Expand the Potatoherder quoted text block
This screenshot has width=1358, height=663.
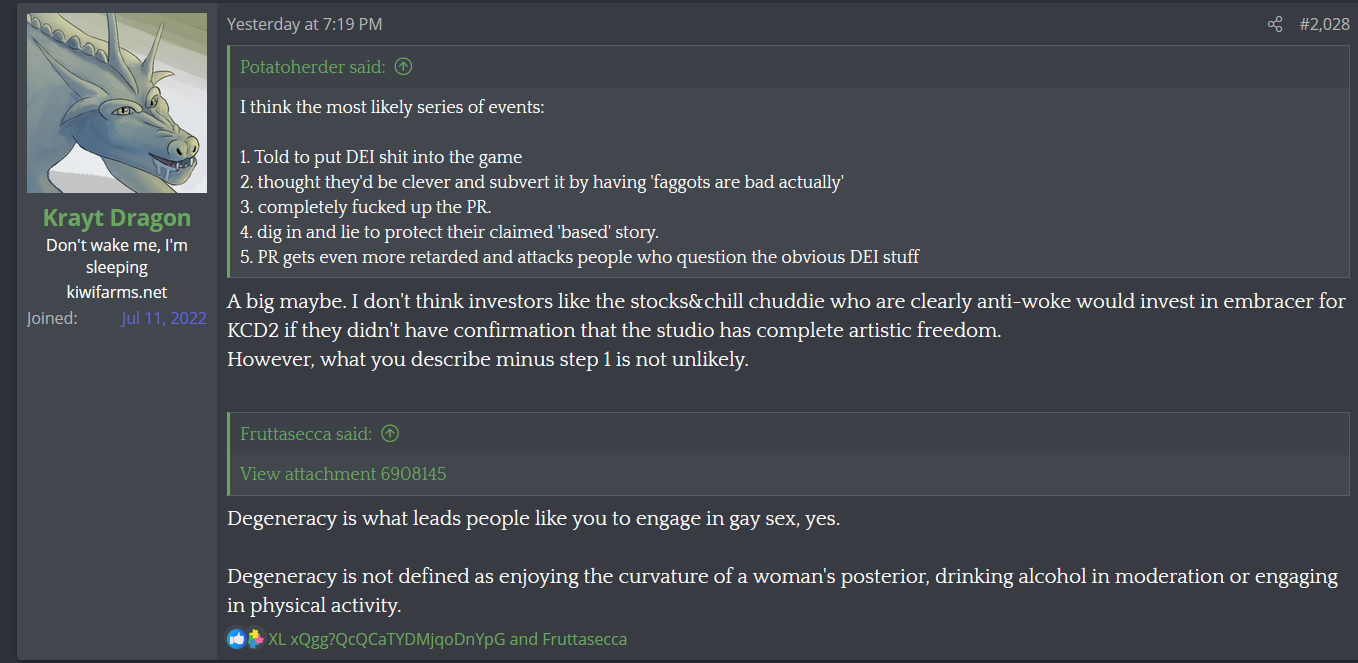(x=787, y=180)
